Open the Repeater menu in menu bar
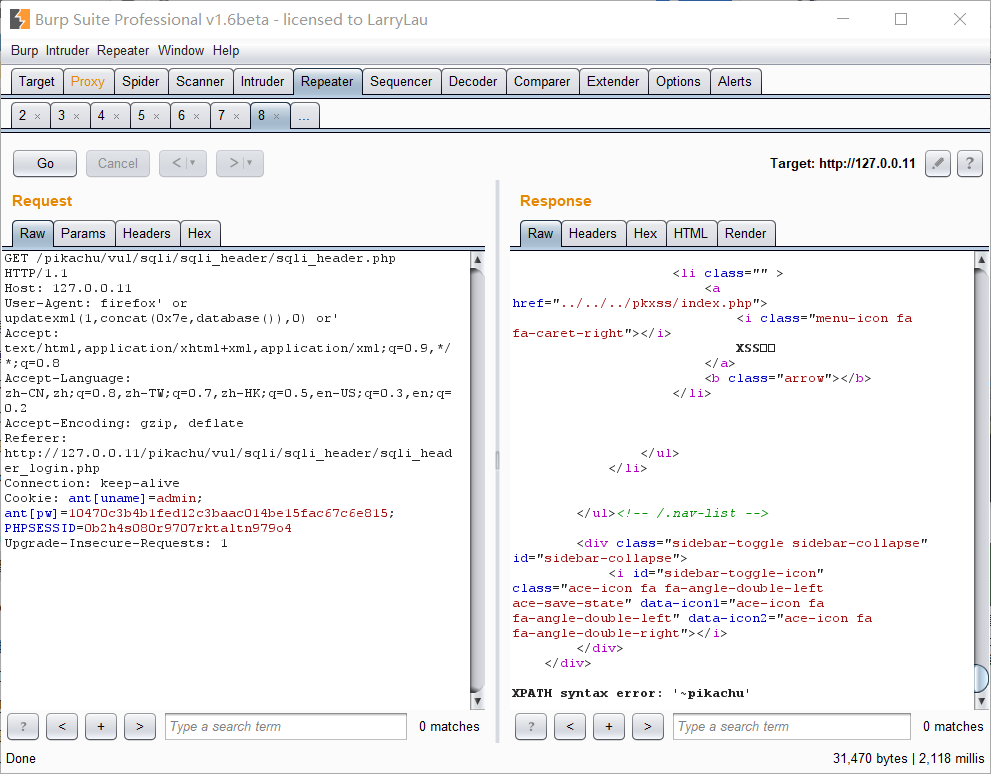991x774 pixels. (x=123, y=51)
